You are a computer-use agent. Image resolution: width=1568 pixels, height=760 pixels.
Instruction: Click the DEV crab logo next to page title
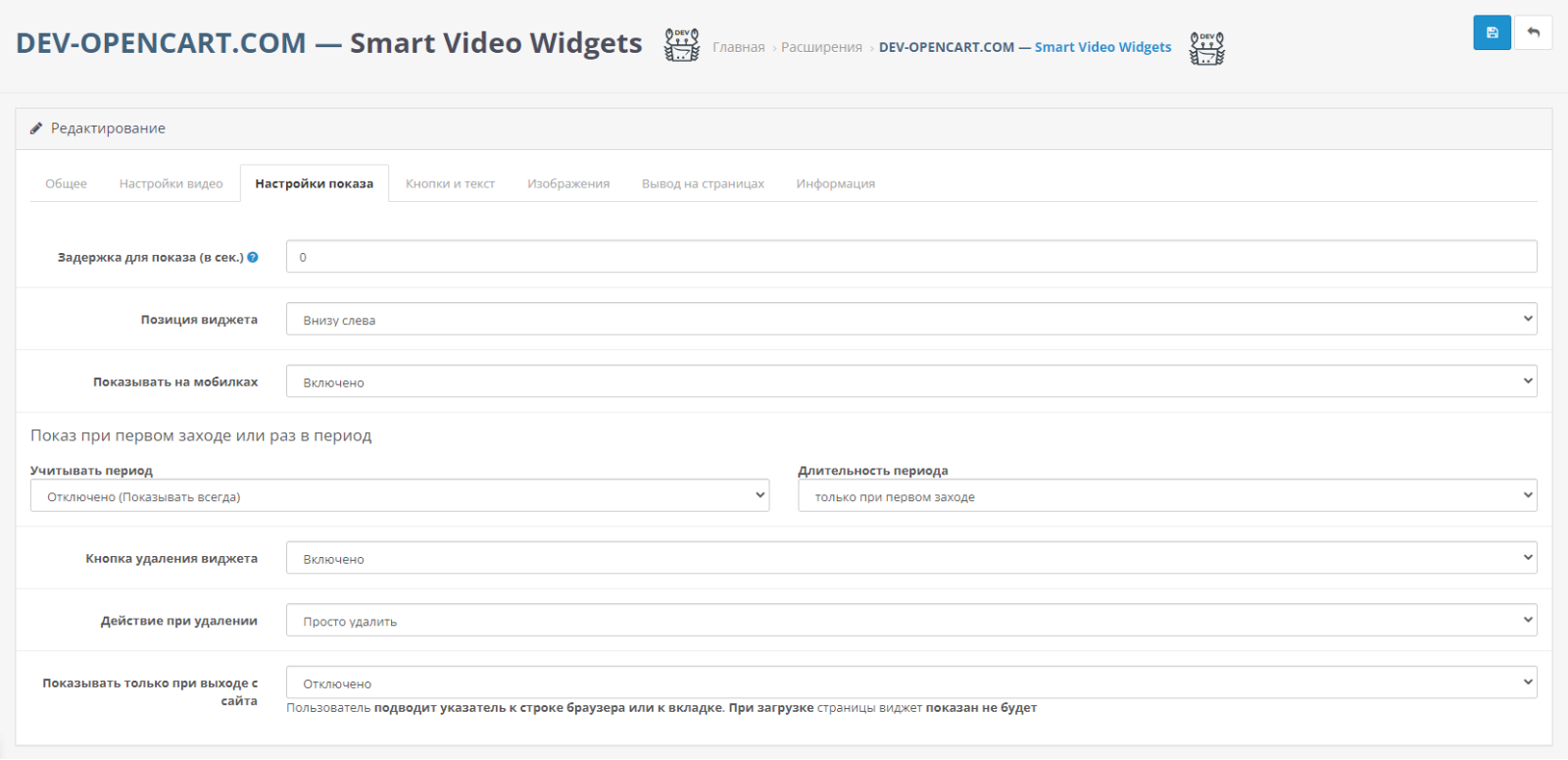[682, 45]
